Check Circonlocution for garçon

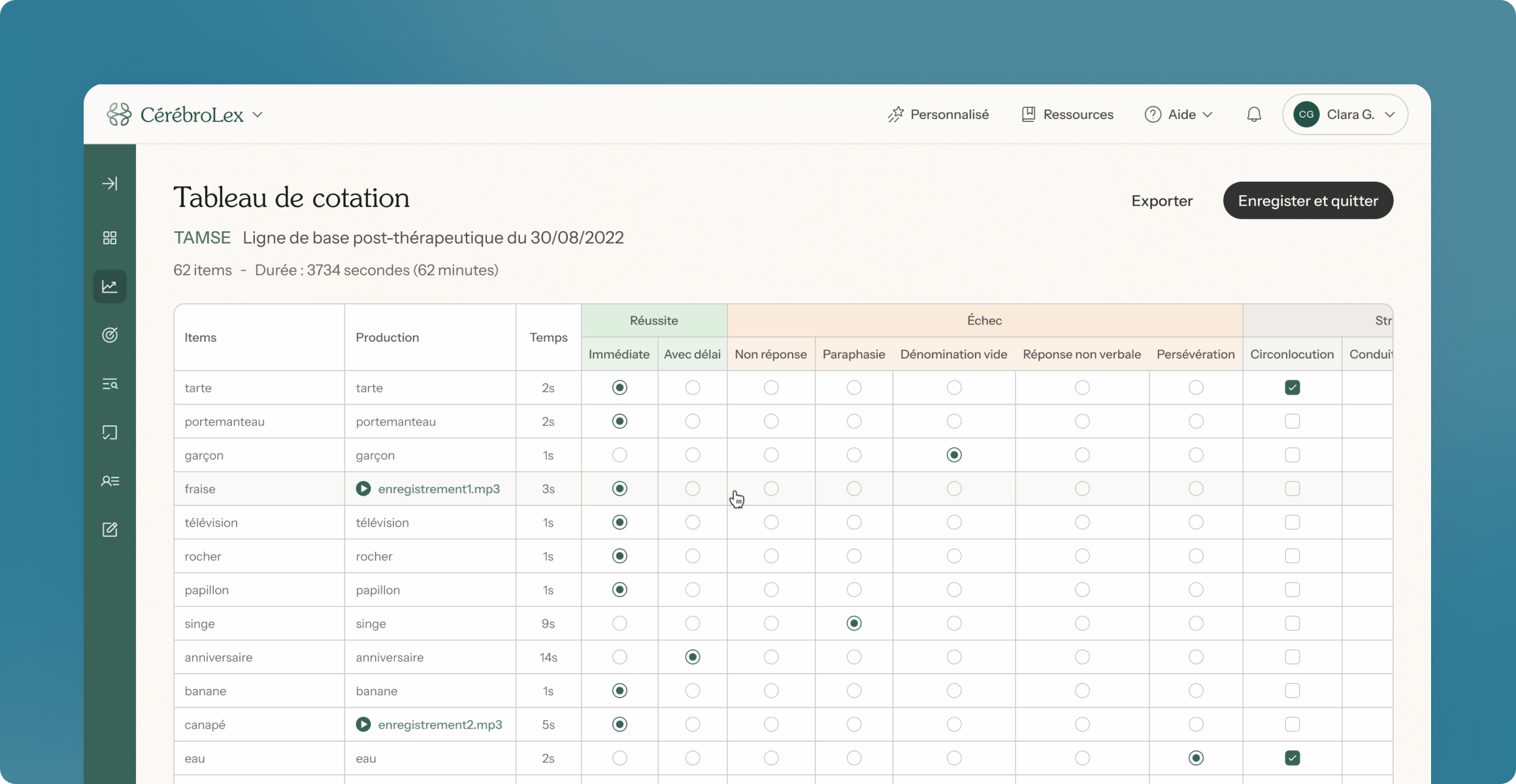(x=1292, y=455)
